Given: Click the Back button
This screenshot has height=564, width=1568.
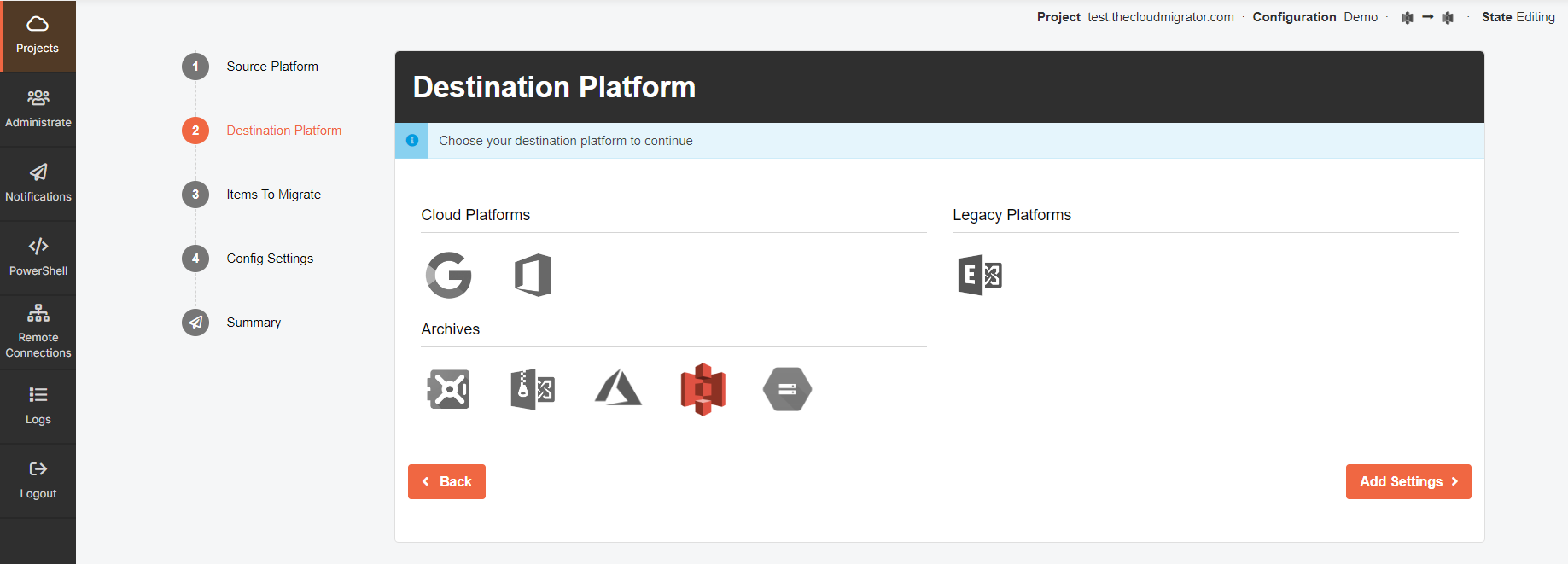Looking at the screenshot, I should [446, 481].
